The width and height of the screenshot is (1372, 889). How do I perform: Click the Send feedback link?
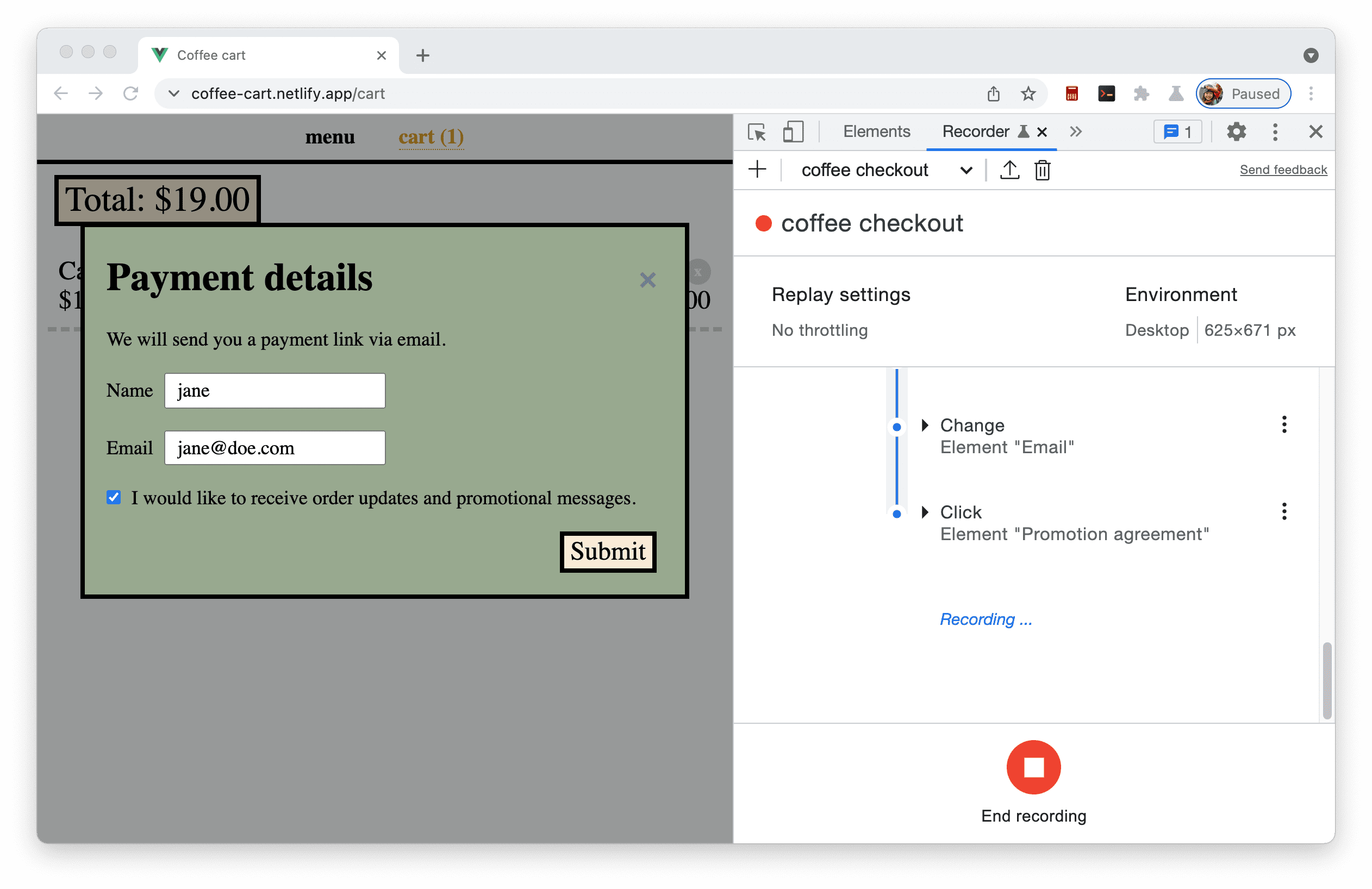tap(1283, 170)
